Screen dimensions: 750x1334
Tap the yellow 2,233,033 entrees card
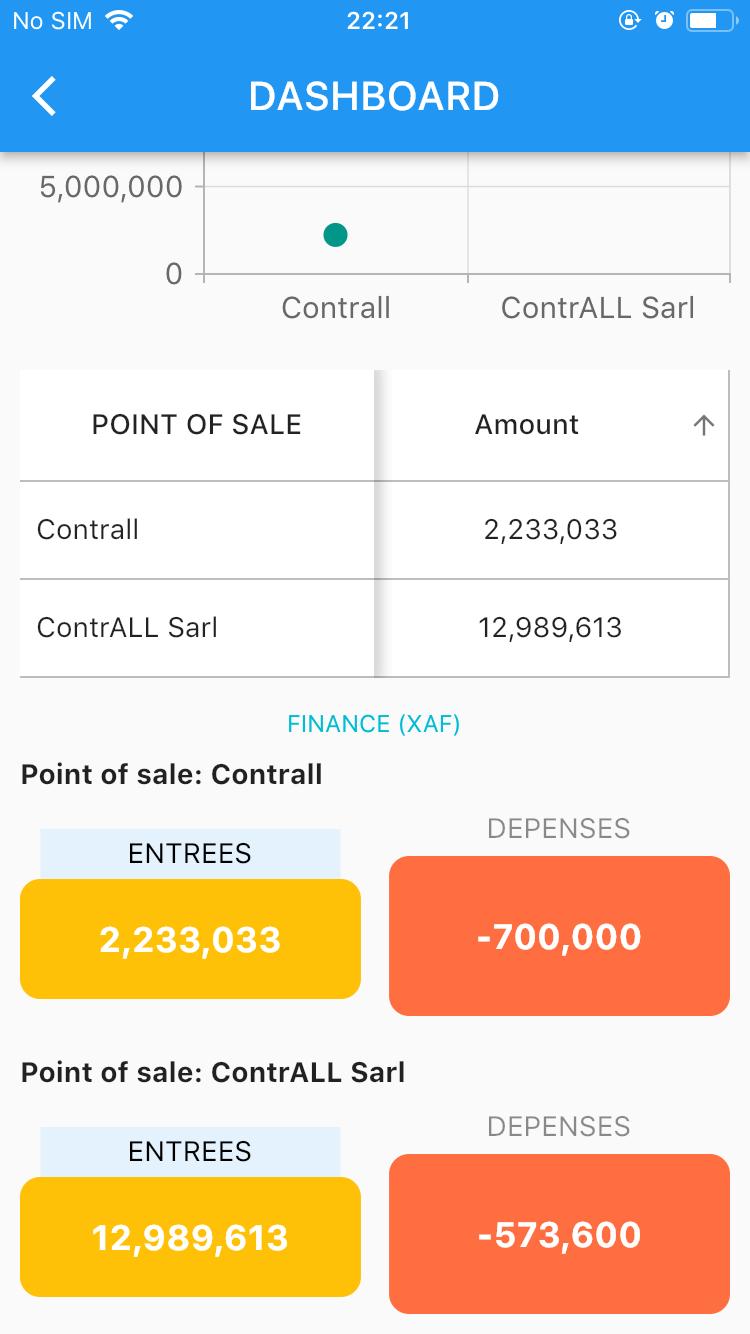[190, 939]
